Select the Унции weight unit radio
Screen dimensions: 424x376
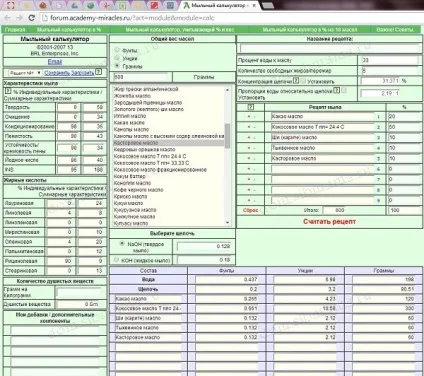tap(117, 58)
